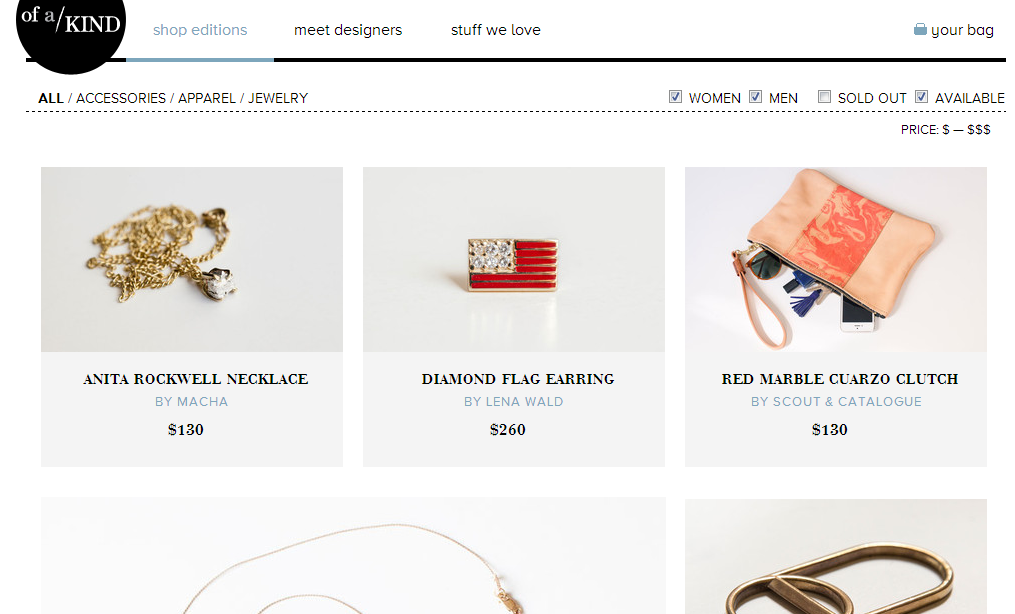Visit the By Lena Wald designer link
The width and height of the screenshot is (1015, 614).
point(514,402)
